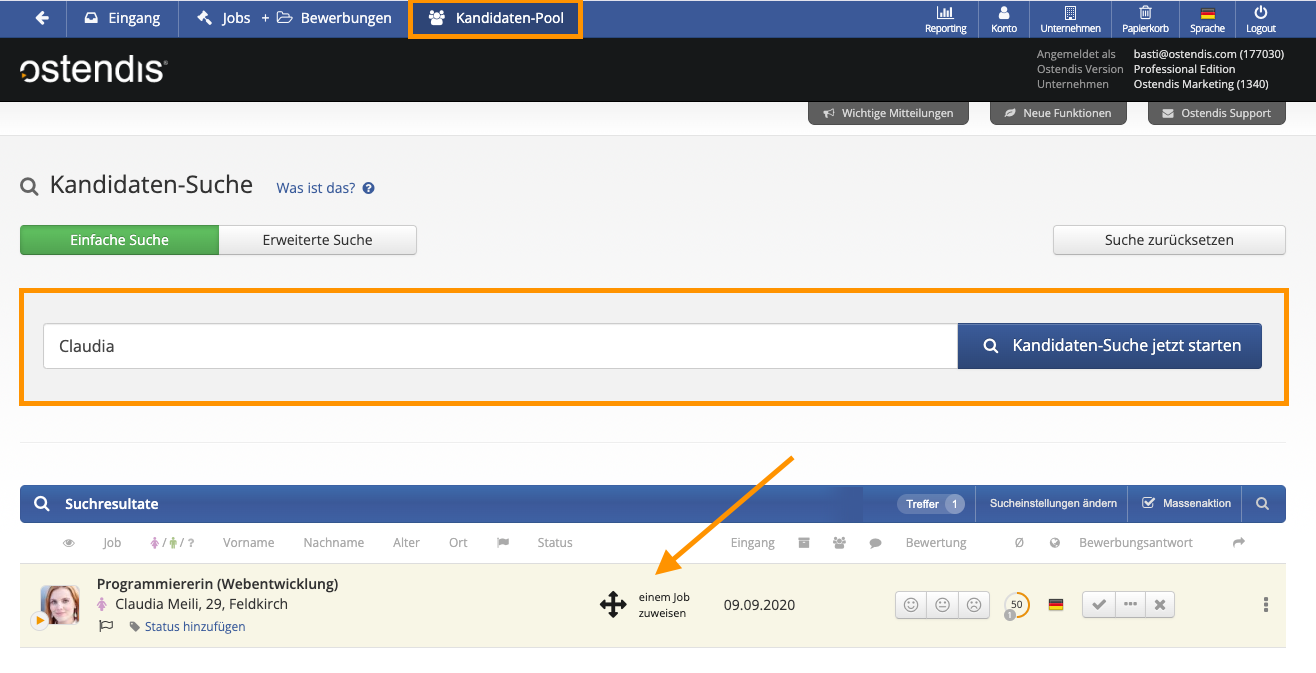Switch to Erweiterte Suche
Screen dimensions: 1316x673
point(317,240)
